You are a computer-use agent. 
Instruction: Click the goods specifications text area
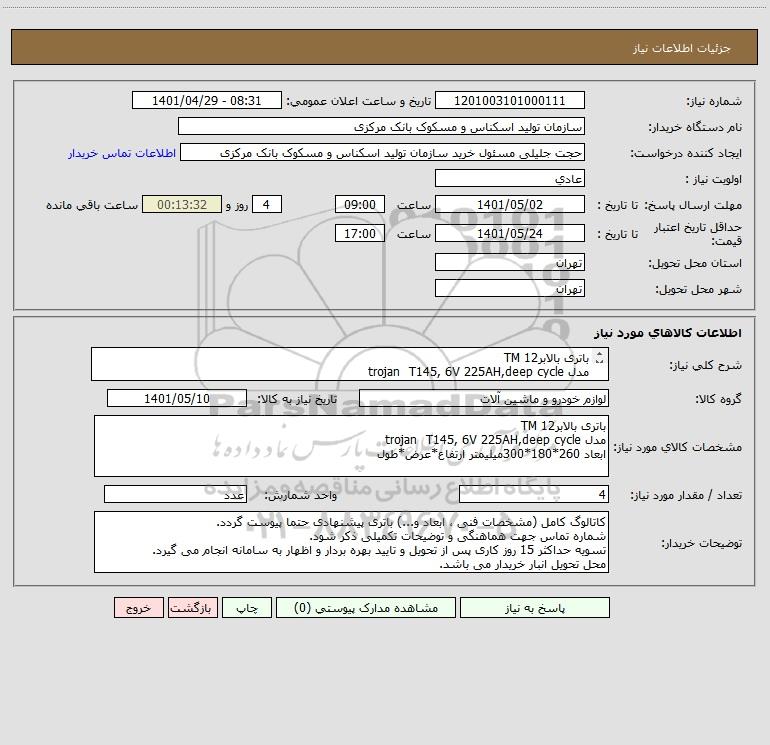tap(351, 446)
